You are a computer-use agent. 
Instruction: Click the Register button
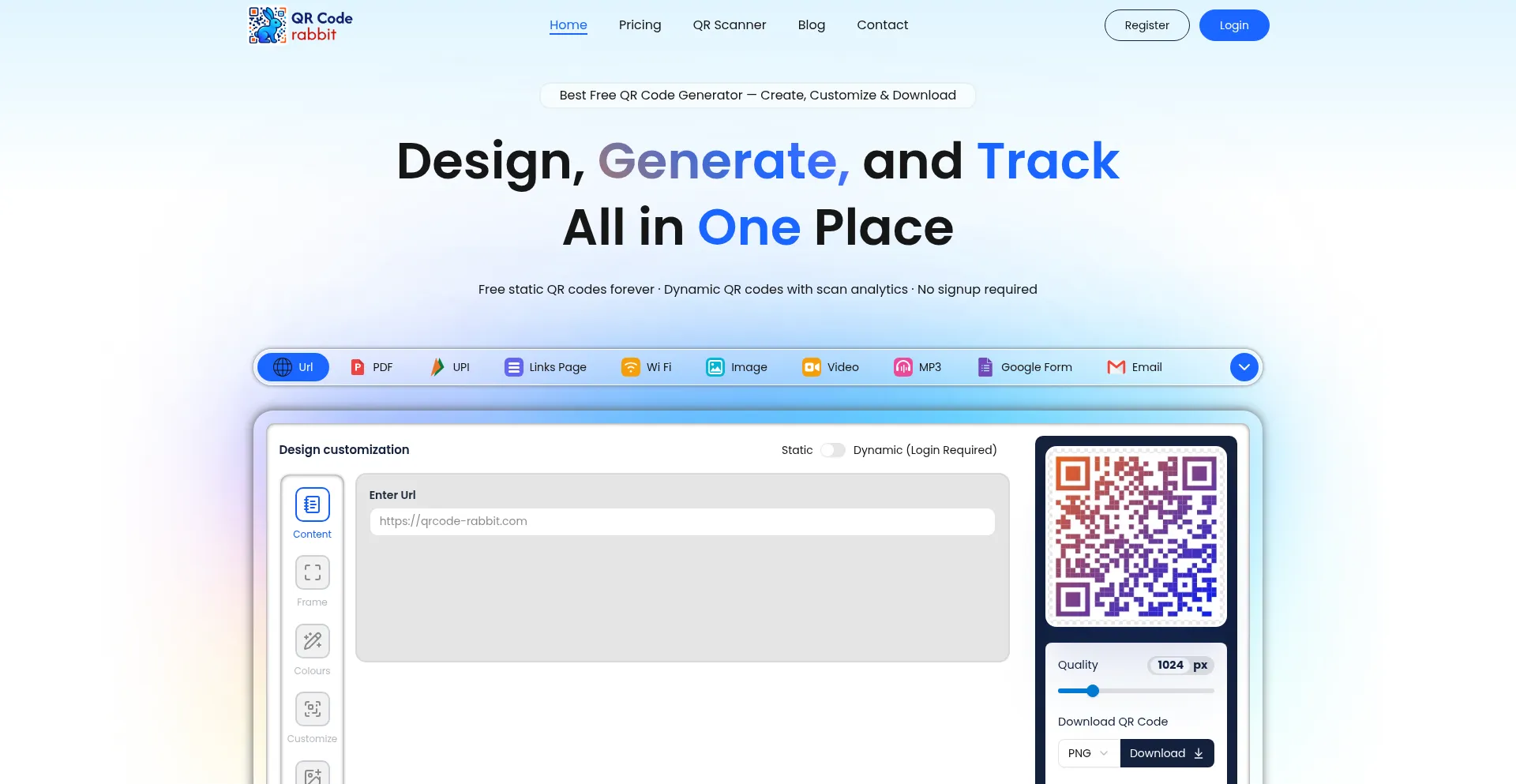pos(1147,25)
